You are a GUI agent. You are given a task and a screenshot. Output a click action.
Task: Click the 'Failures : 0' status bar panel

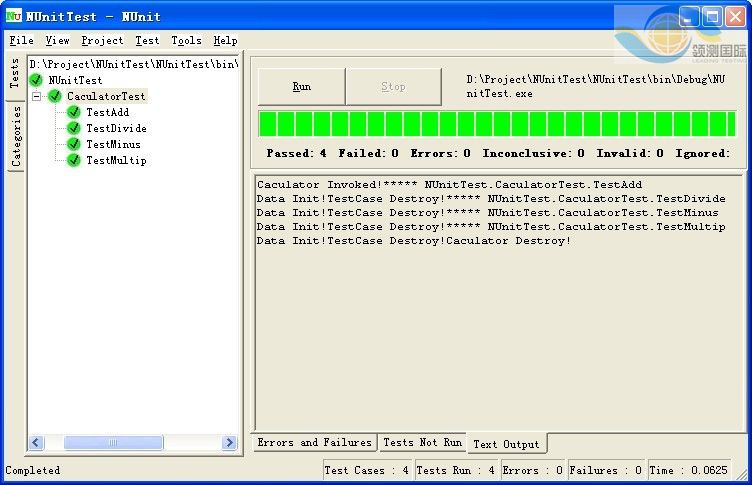click(606, 470)
